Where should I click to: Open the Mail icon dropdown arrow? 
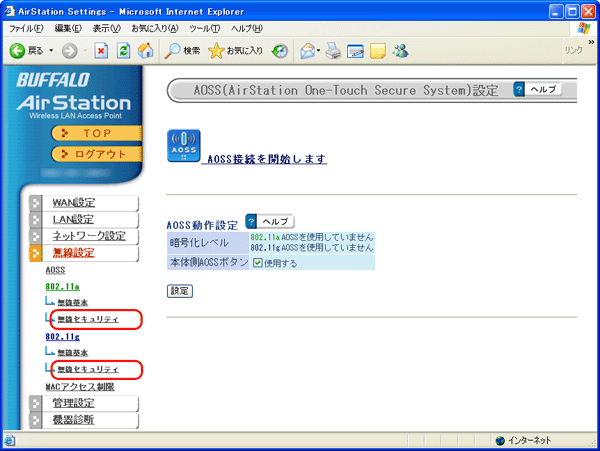click(318, 51)
